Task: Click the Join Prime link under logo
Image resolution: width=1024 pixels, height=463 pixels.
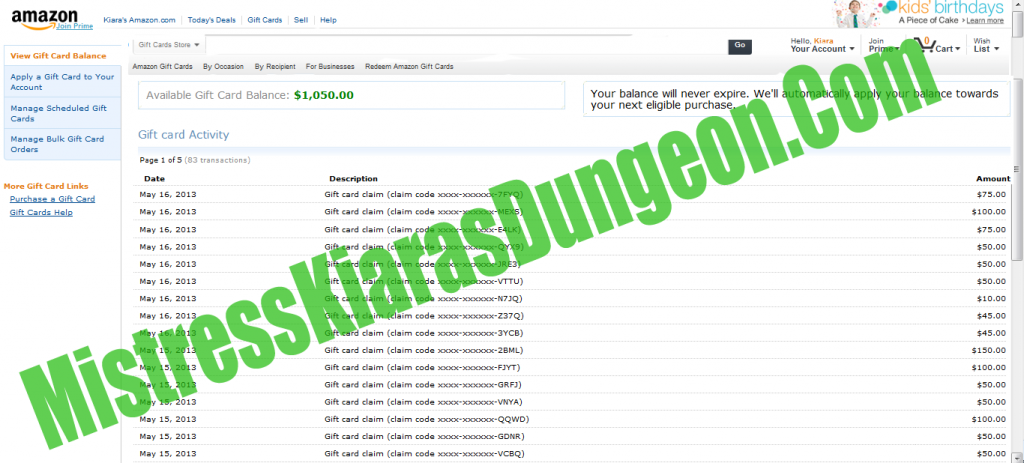Action: tap(74, 26)
